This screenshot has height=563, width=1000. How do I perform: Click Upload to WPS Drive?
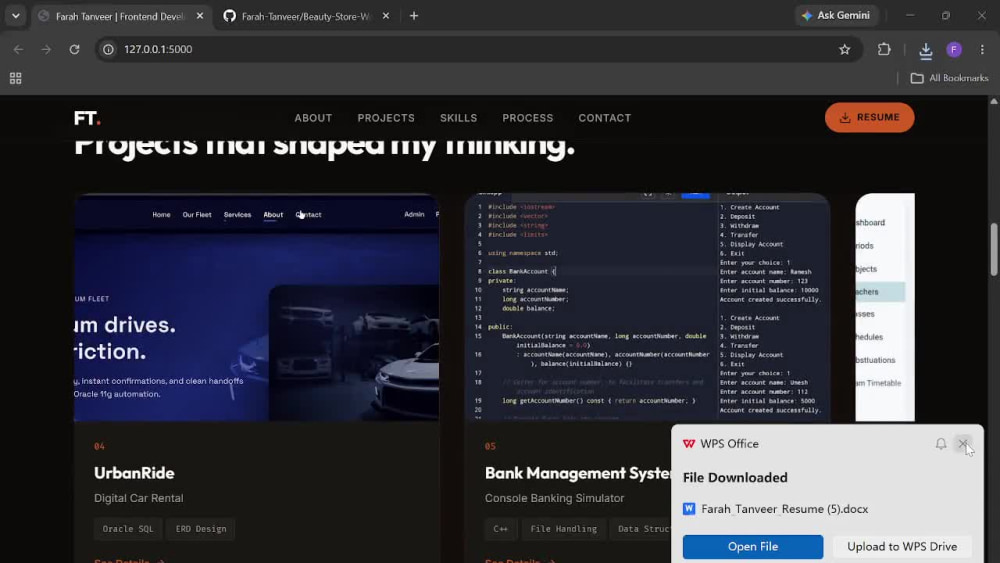pos(902,546)
